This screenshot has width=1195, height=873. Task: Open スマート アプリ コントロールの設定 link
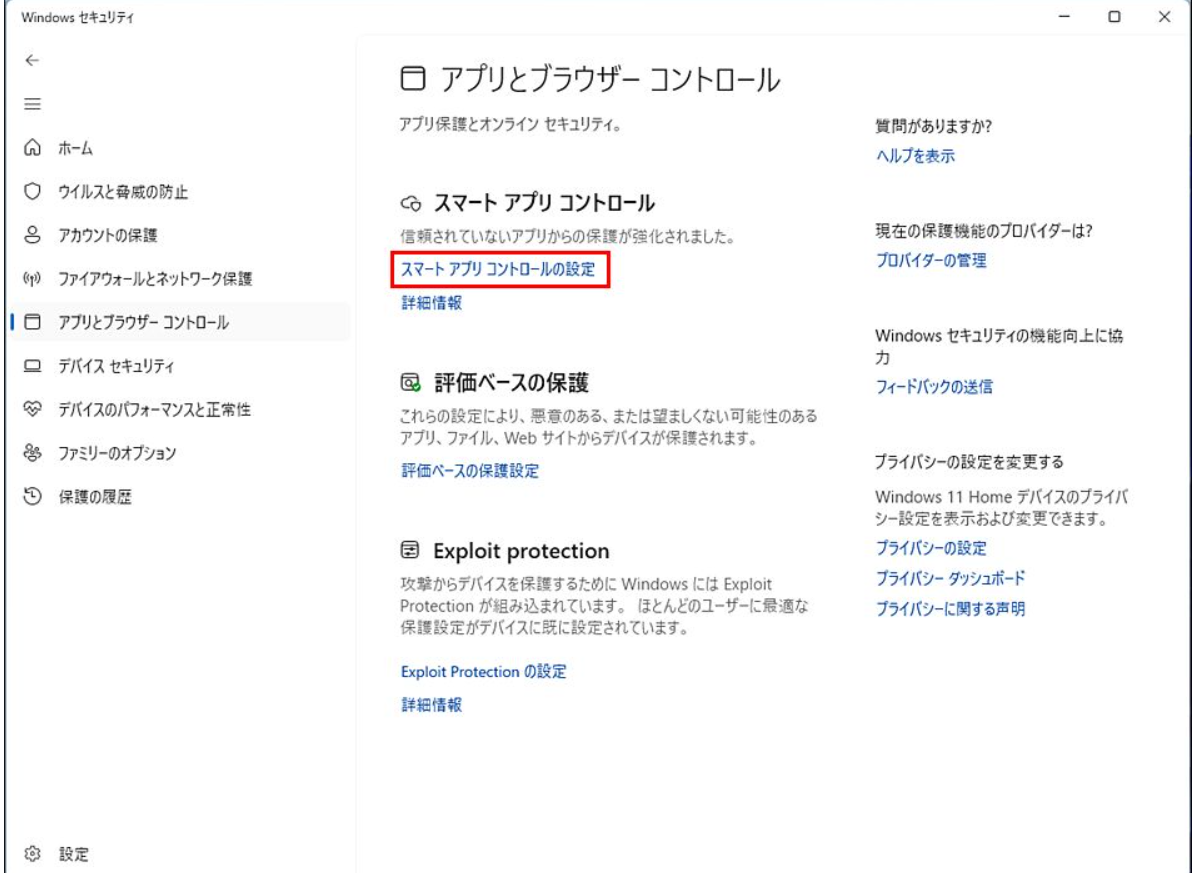pos(498,269)
